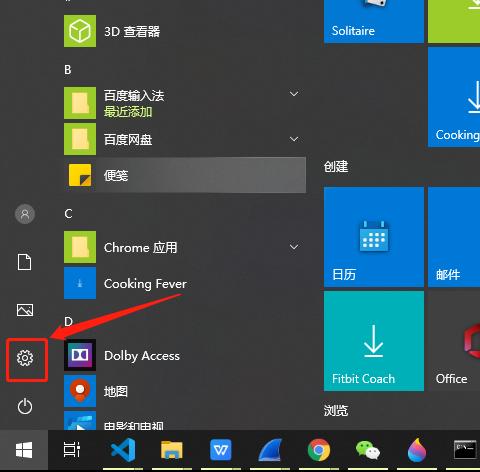This screenshot has width=480, height=472.
Task: Open the Pictures folder icon in sidebar
Action: pos(25,310)
